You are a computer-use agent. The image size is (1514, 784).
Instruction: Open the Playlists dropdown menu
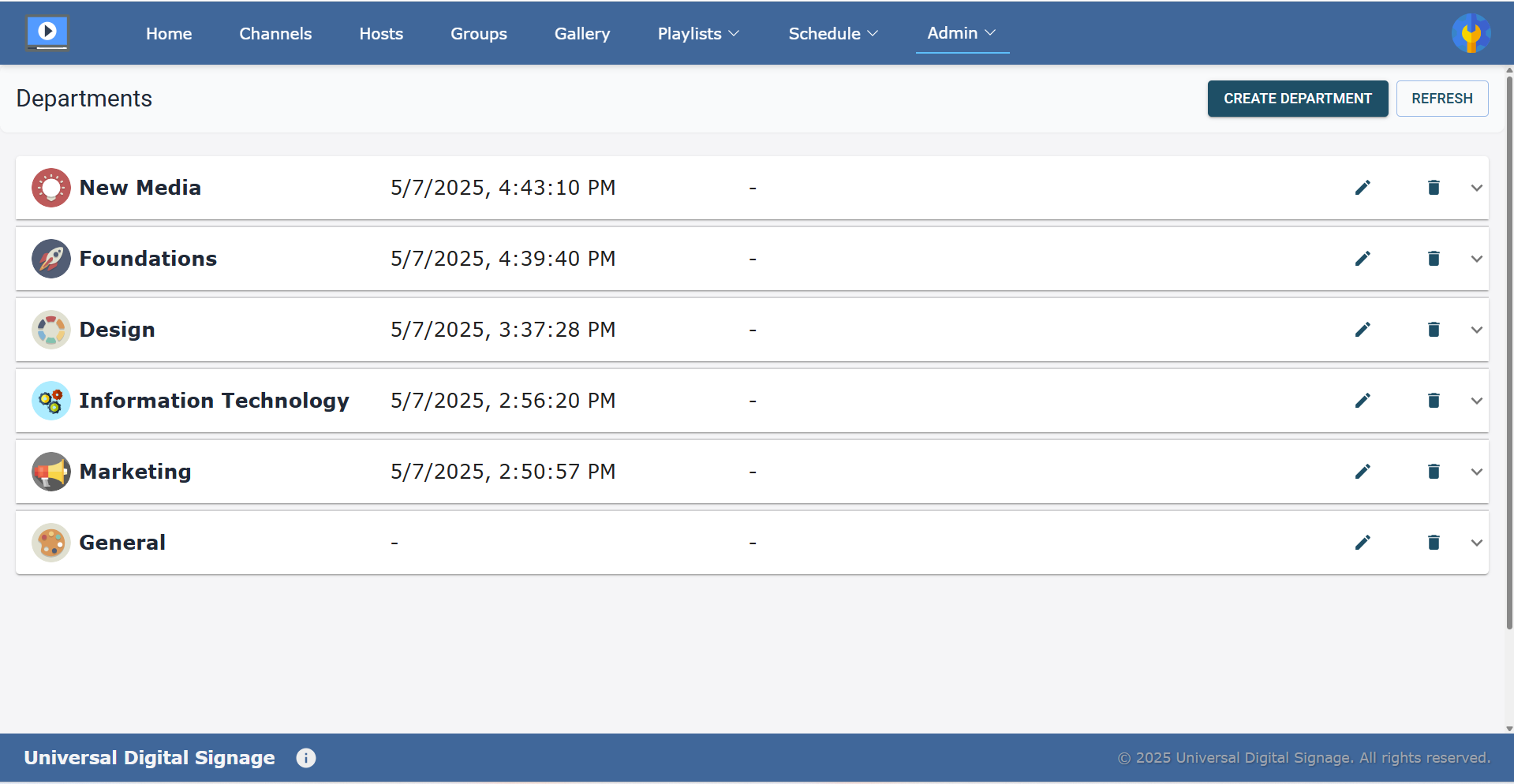pos(698,34)
